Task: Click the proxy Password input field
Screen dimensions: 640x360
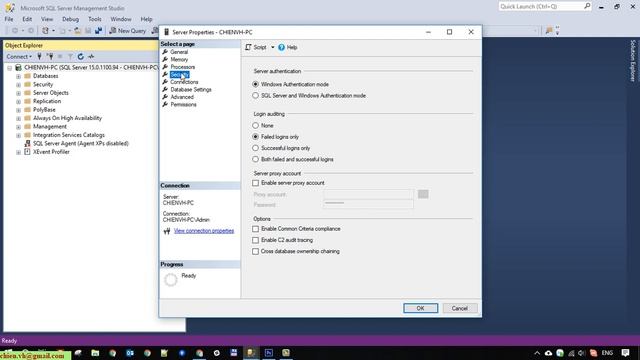Action: pyautogui.click(x=368, y=204)
